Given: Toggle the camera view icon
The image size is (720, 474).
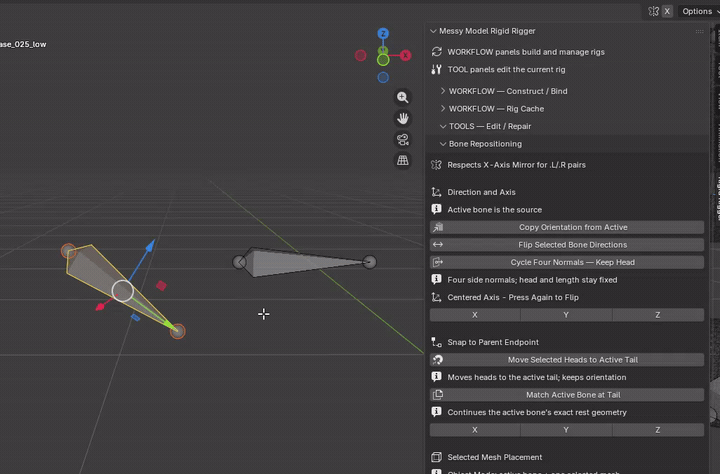Looking at the screenshot, I should [403, 139].
